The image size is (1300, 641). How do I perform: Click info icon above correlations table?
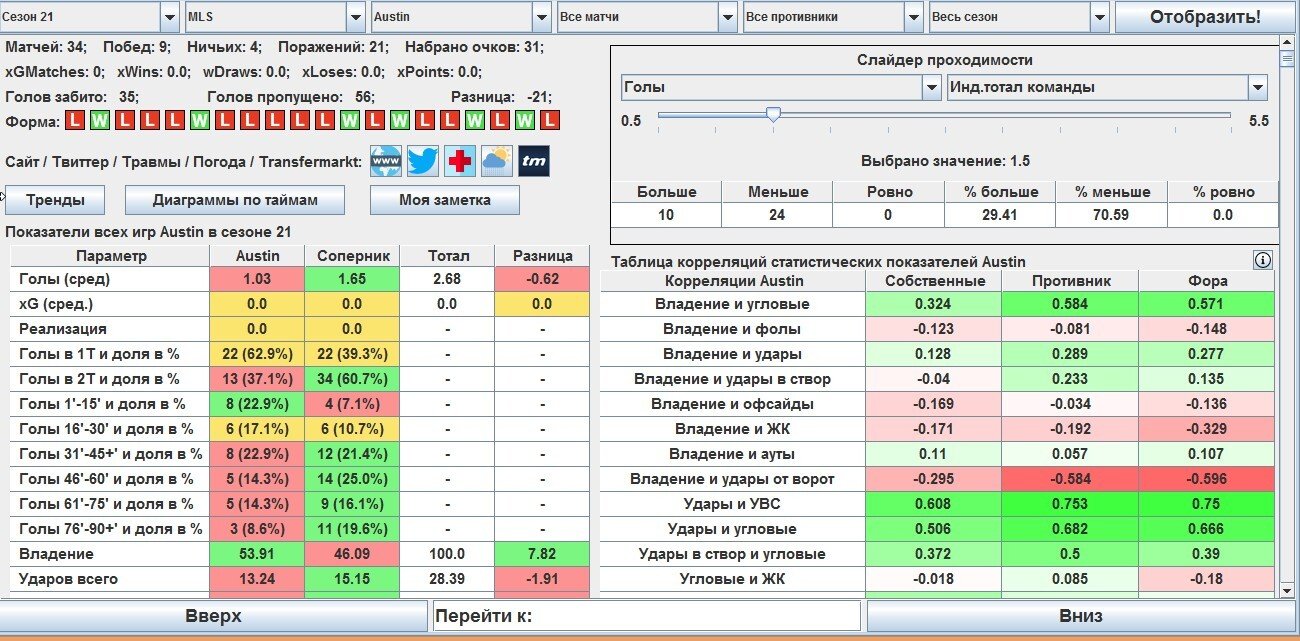pyautogui.click(x=1263, y=260)
